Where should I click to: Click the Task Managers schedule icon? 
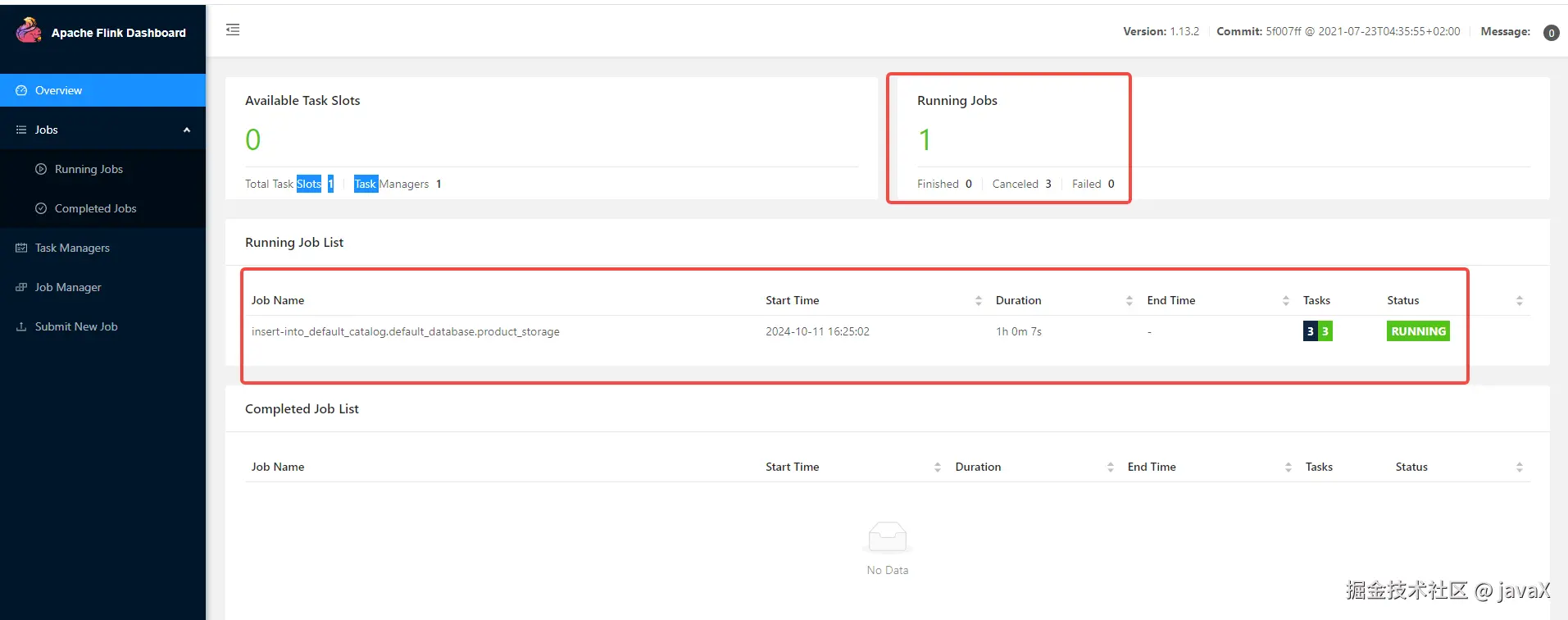(x=21, y=248)
